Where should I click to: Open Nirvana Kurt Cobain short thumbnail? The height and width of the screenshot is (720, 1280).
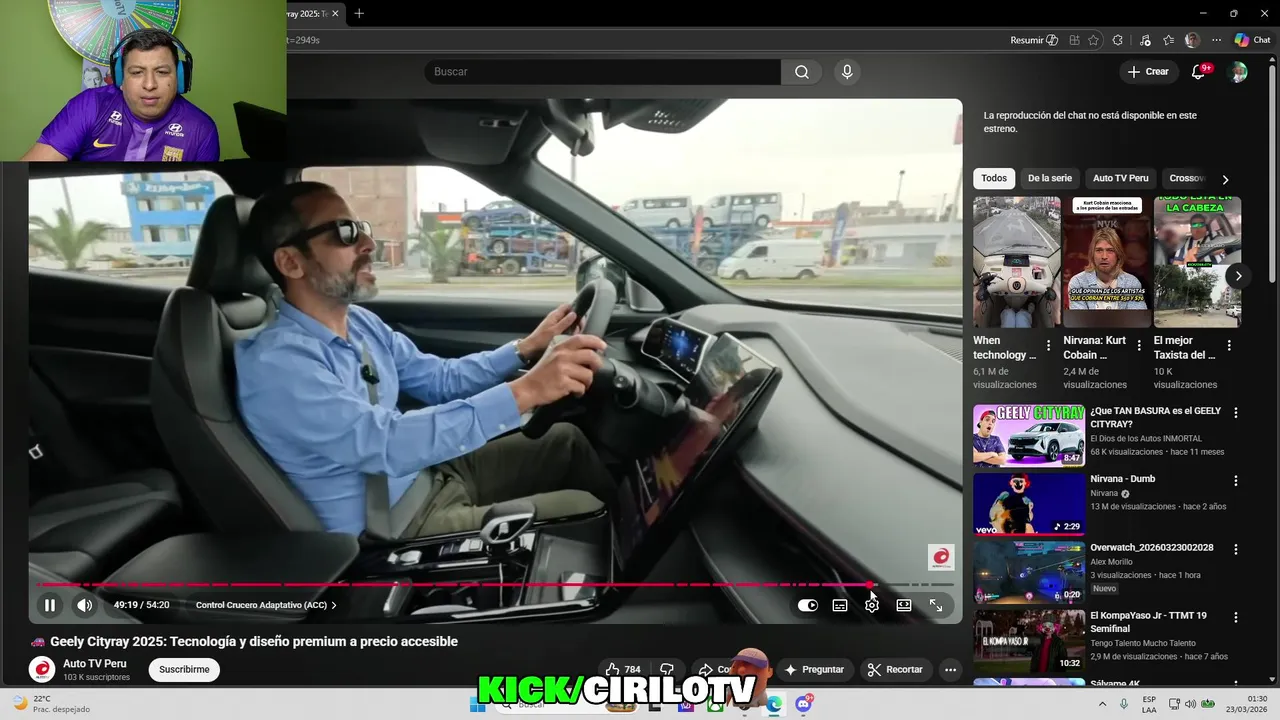click(x=1107, y=262)
